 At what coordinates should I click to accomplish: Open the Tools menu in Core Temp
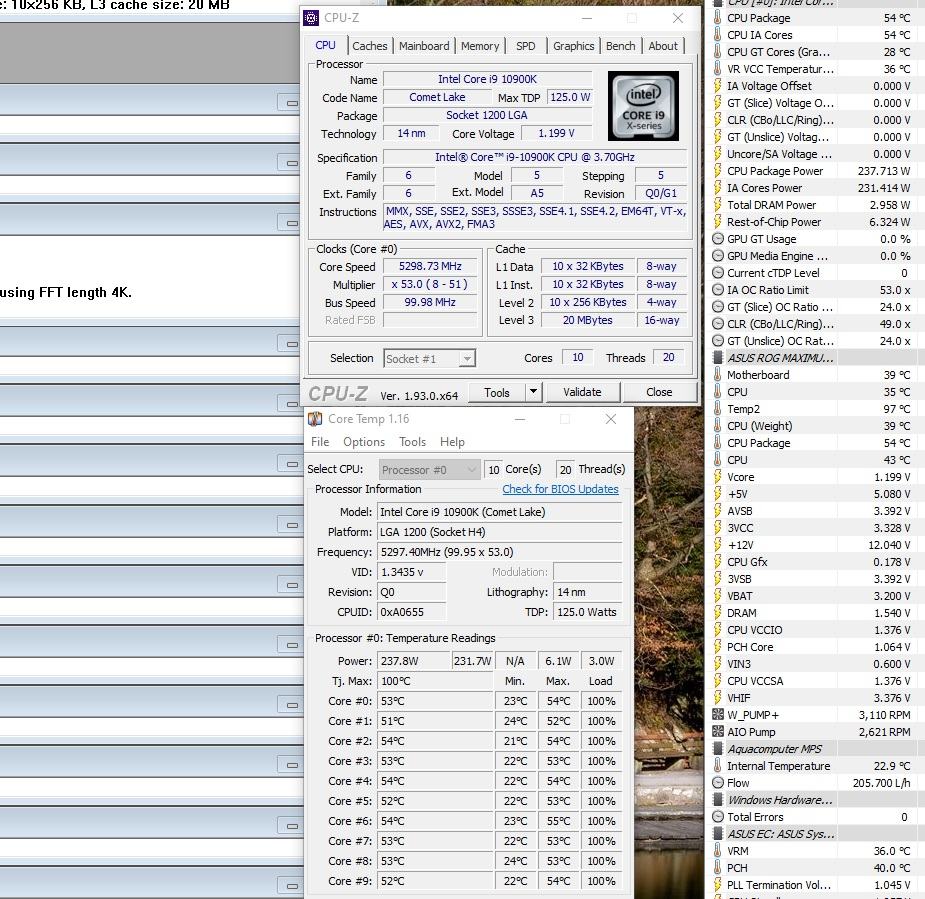tap(412, 442)
